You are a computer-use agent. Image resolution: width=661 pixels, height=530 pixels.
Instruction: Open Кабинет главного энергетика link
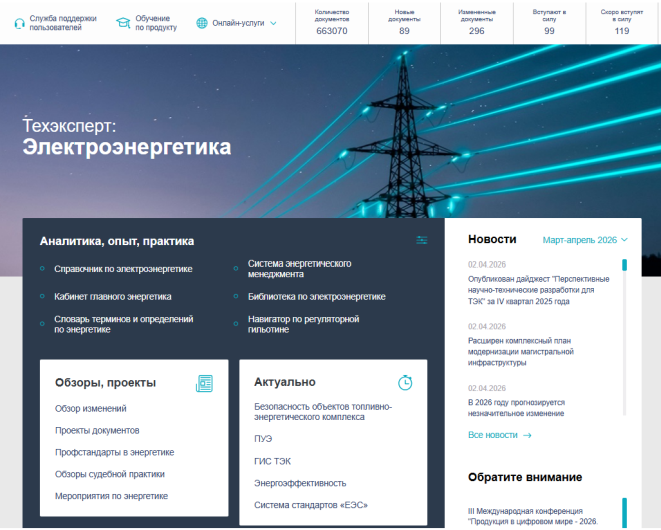pos(113,297)
